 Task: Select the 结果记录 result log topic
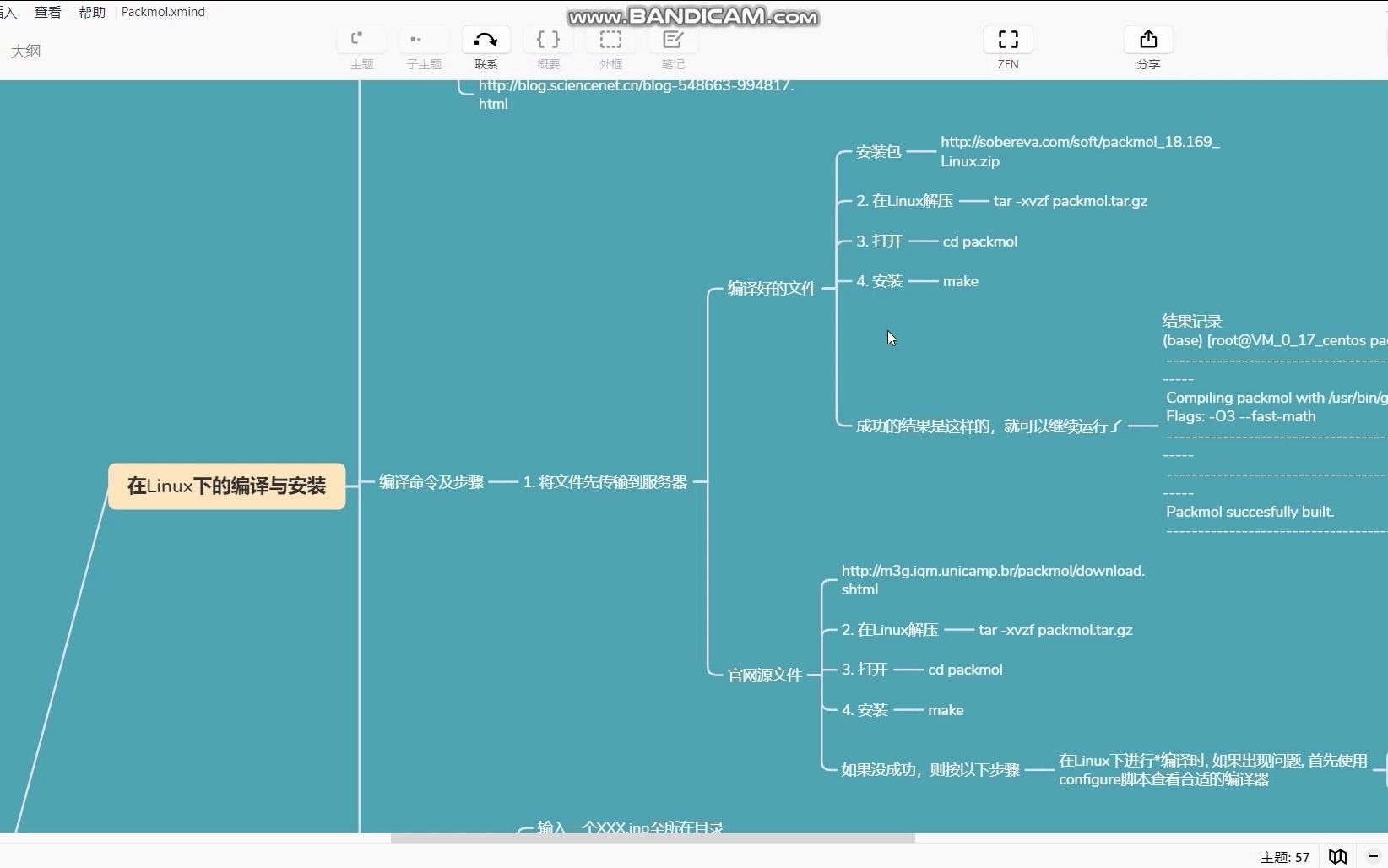(1274, 426)
